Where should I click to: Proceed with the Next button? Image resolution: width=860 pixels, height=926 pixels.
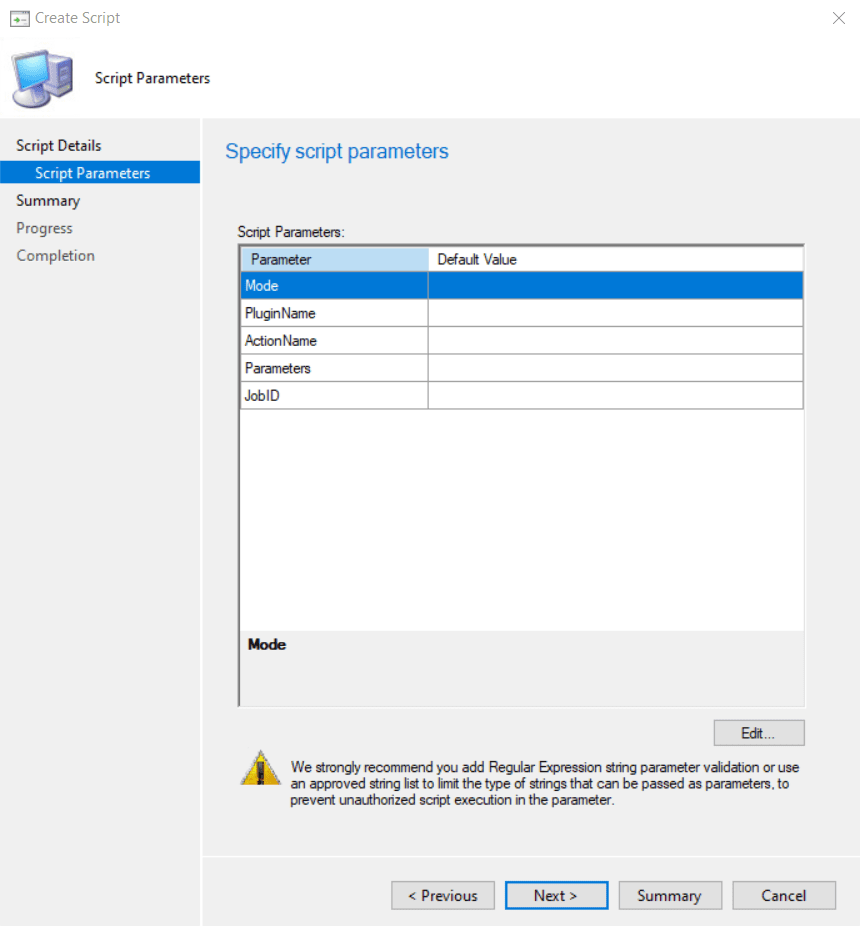click(556, 896)
